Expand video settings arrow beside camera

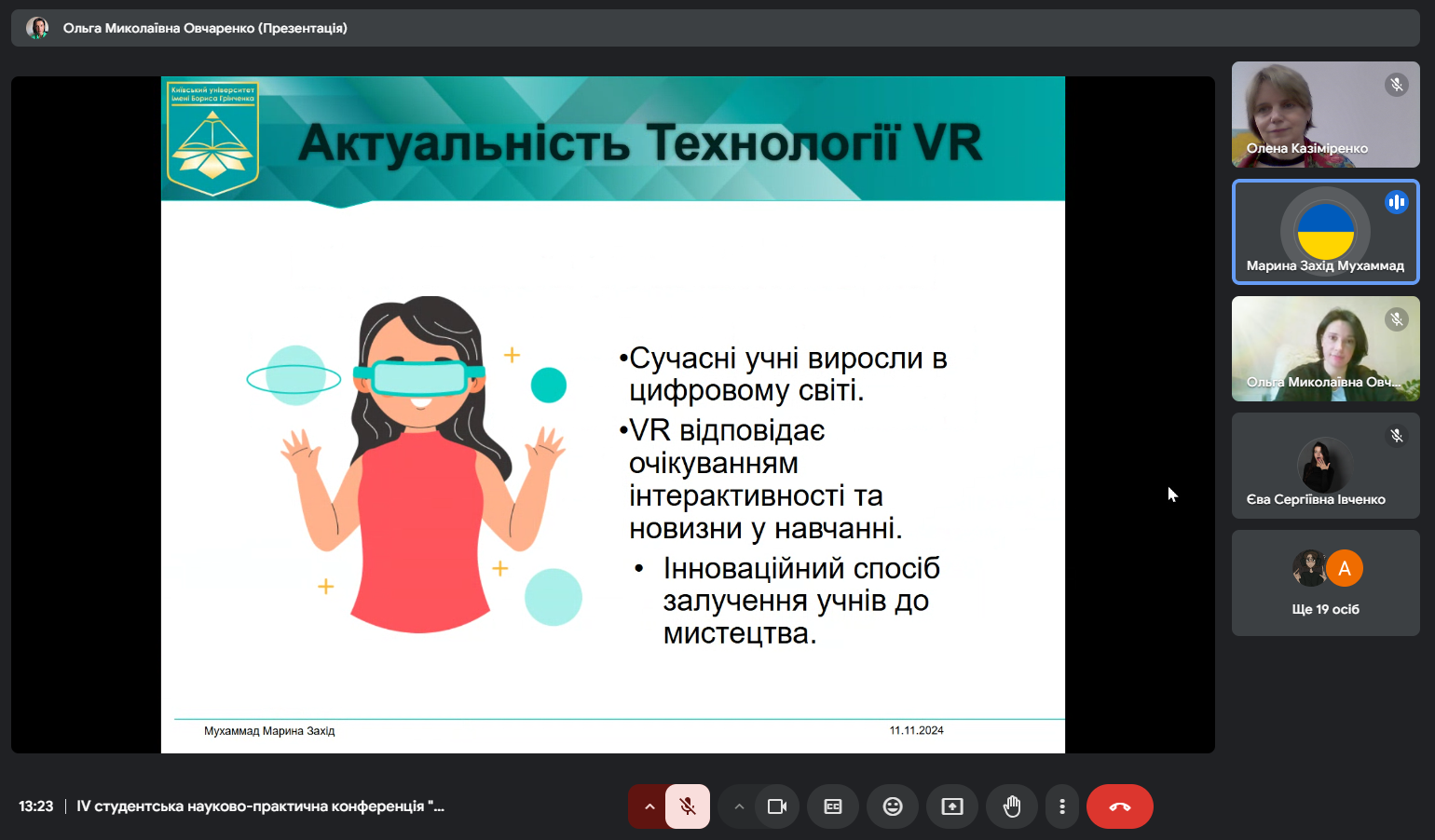click(x=739, y=806)
